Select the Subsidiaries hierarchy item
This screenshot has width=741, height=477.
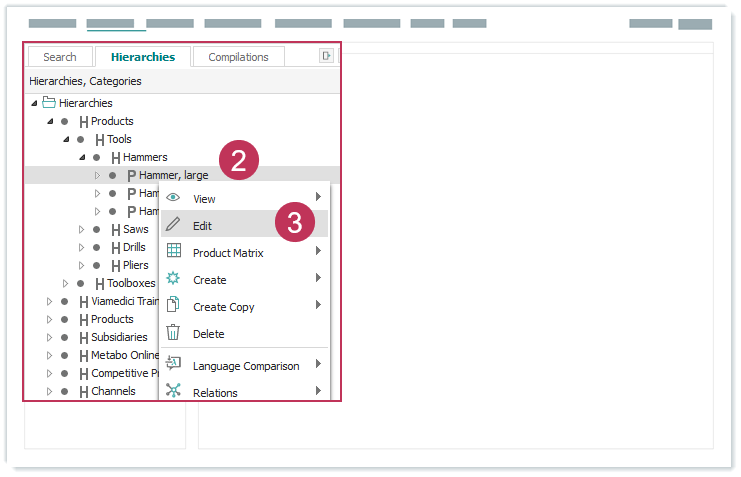[x=119, y=337]
